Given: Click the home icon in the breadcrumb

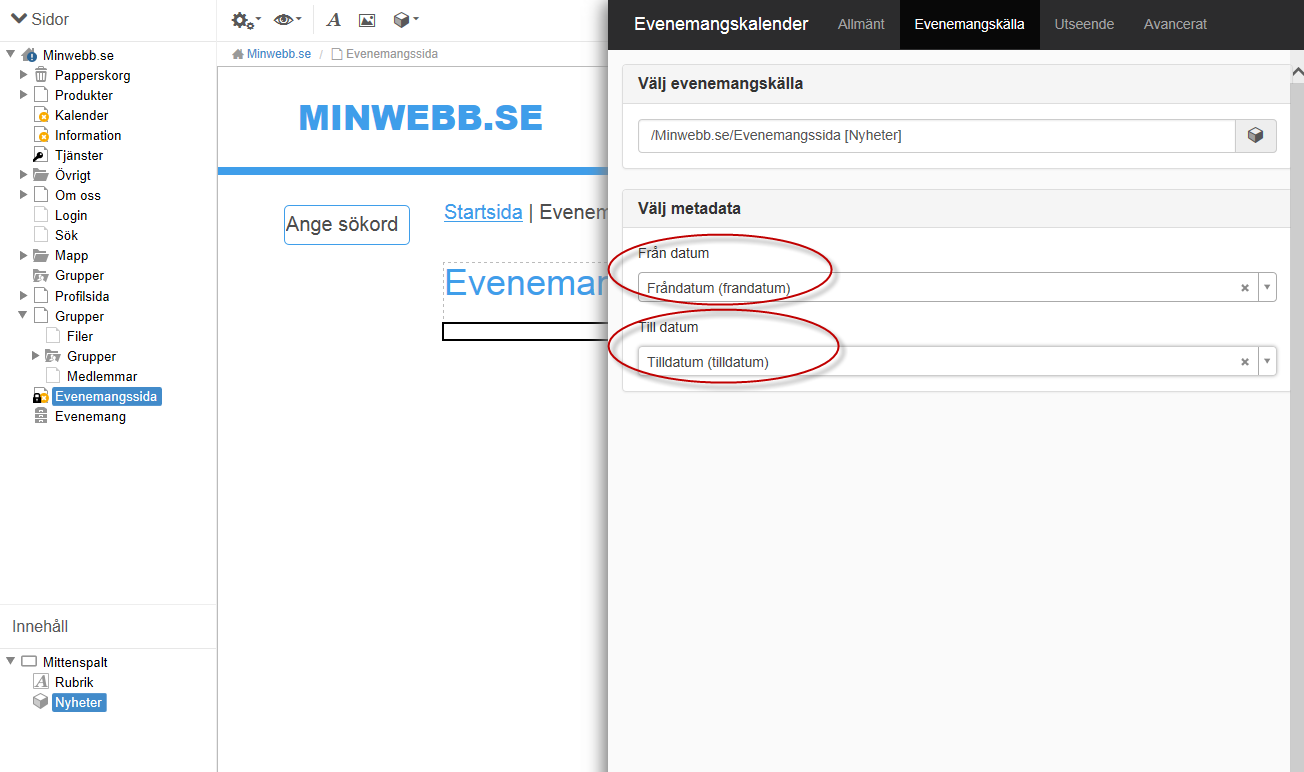Looking at the screenshot, I should click(238, 53).
